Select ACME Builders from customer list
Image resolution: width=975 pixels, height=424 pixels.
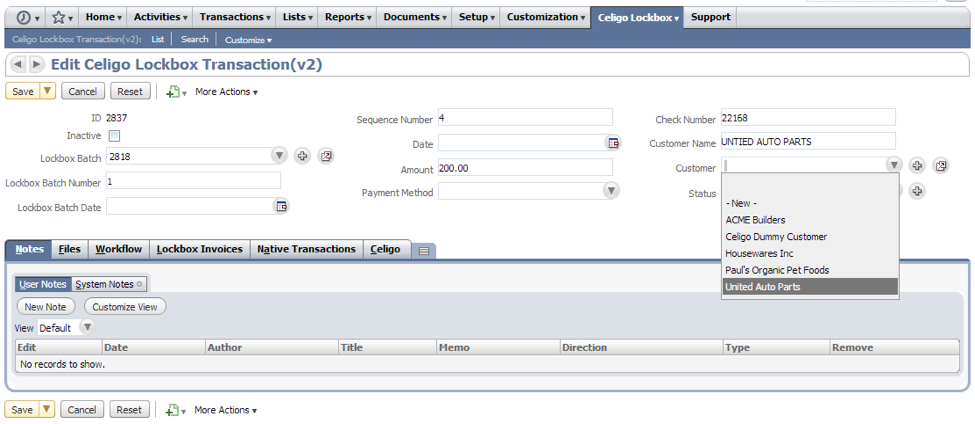click(810, 219)
